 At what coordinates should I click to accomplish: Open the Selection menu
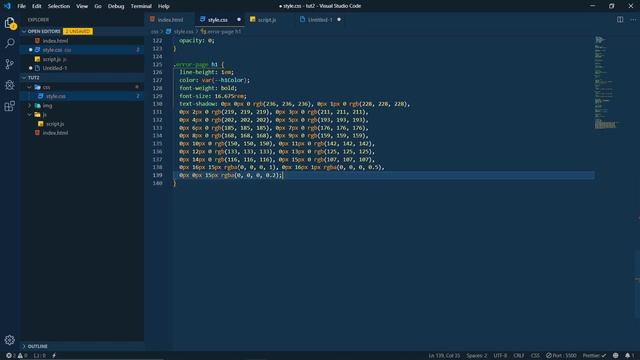(59, 6)
